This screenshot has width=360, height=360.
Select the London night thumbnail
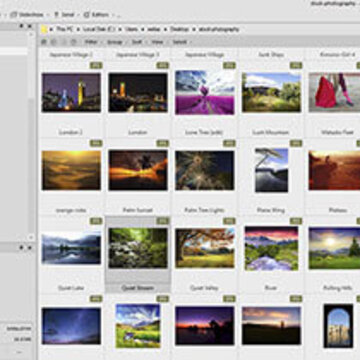[x=138, y=92]
